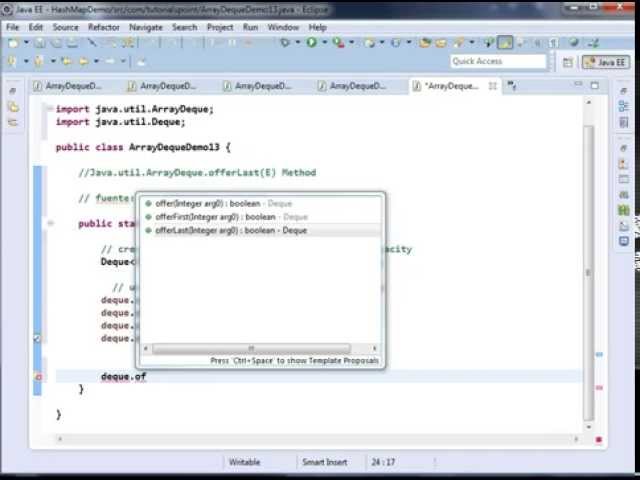Screen dimensions: 640x480
Task: Click the error marker beside deque.of line
Action: pos(38,377)
